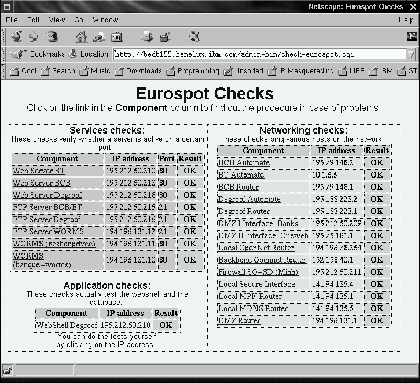Open the View menu

click(x=57, y=20)
